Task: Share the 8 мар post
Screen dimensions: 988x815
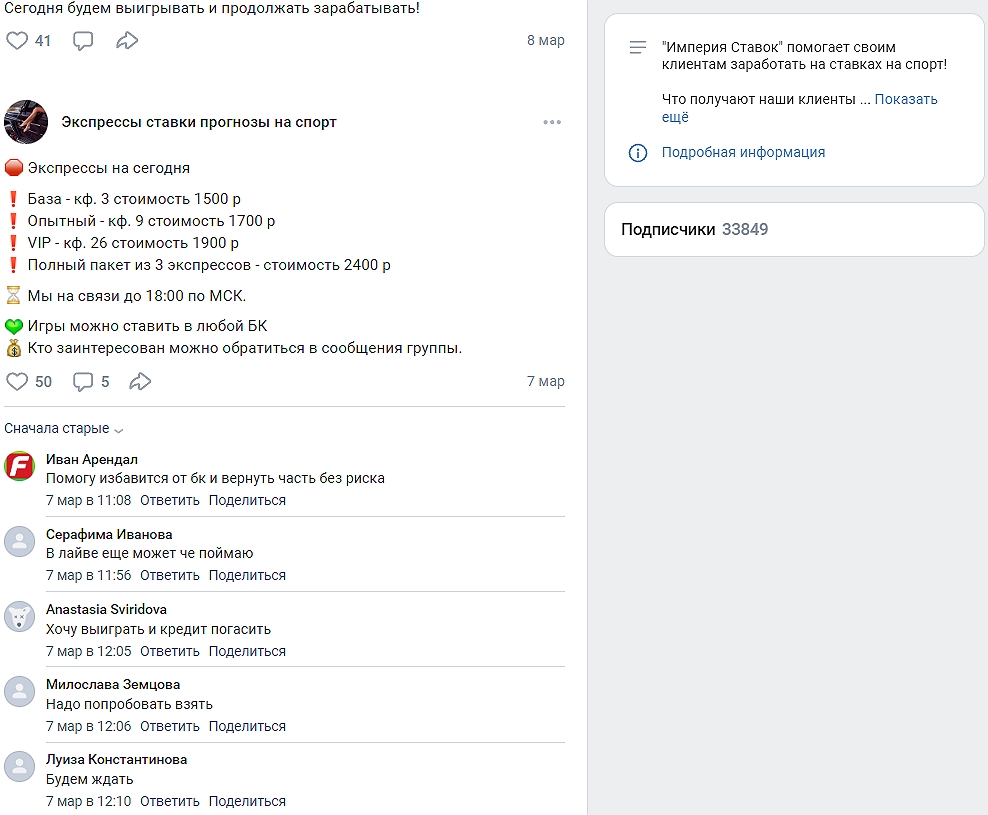Action: pos(127,41)
